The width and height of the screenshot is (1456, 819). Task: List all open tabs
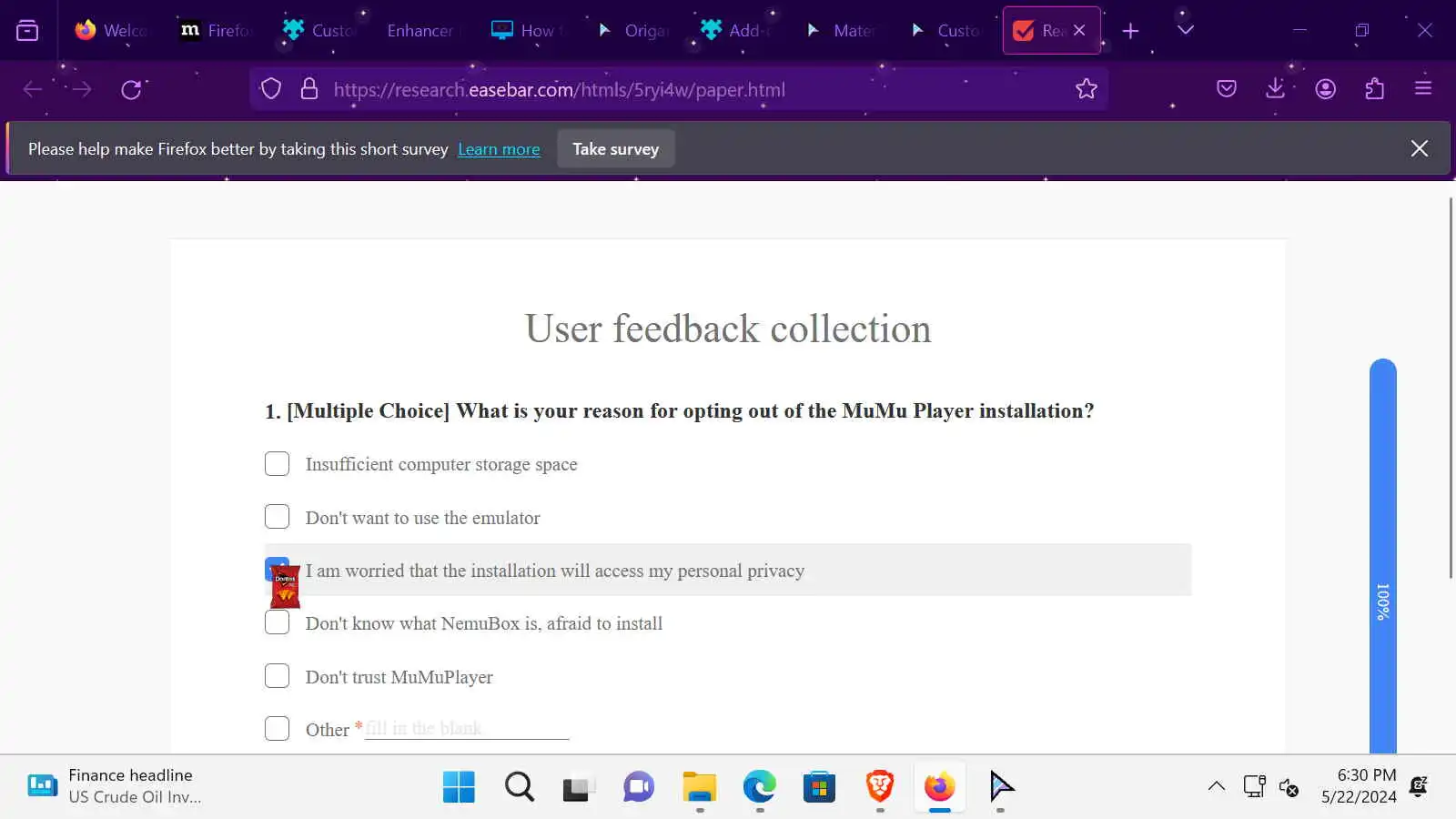click(x=1185, y=31)
